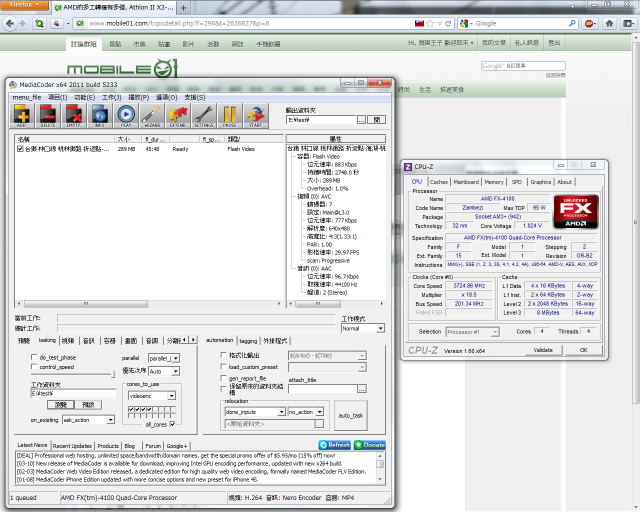Click the START transcoding toolbar icon
Screen dimensions: 640x512
coord(256,116)
